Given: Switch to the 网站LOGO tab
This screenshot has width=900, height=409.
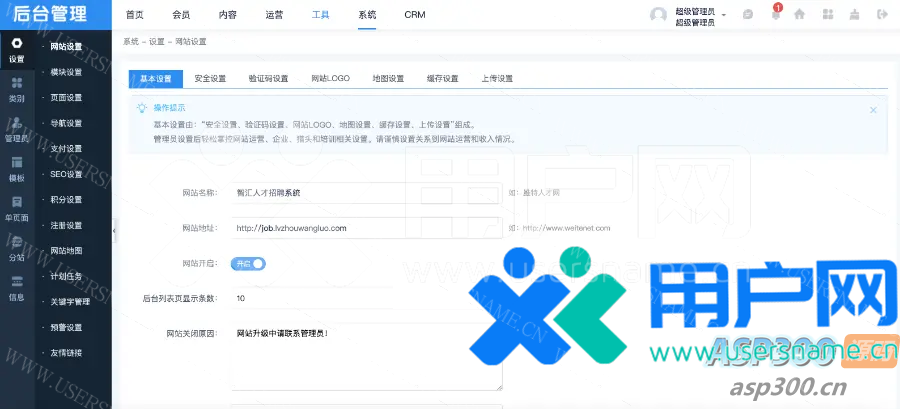Looking at the screenshot, I should (330, 79).
